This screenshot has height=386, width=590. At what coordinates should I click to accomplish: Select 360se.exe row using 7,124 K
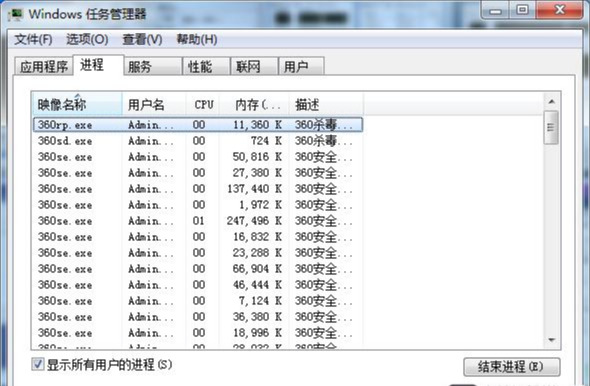pyautogui.click(x=198, y=301)
